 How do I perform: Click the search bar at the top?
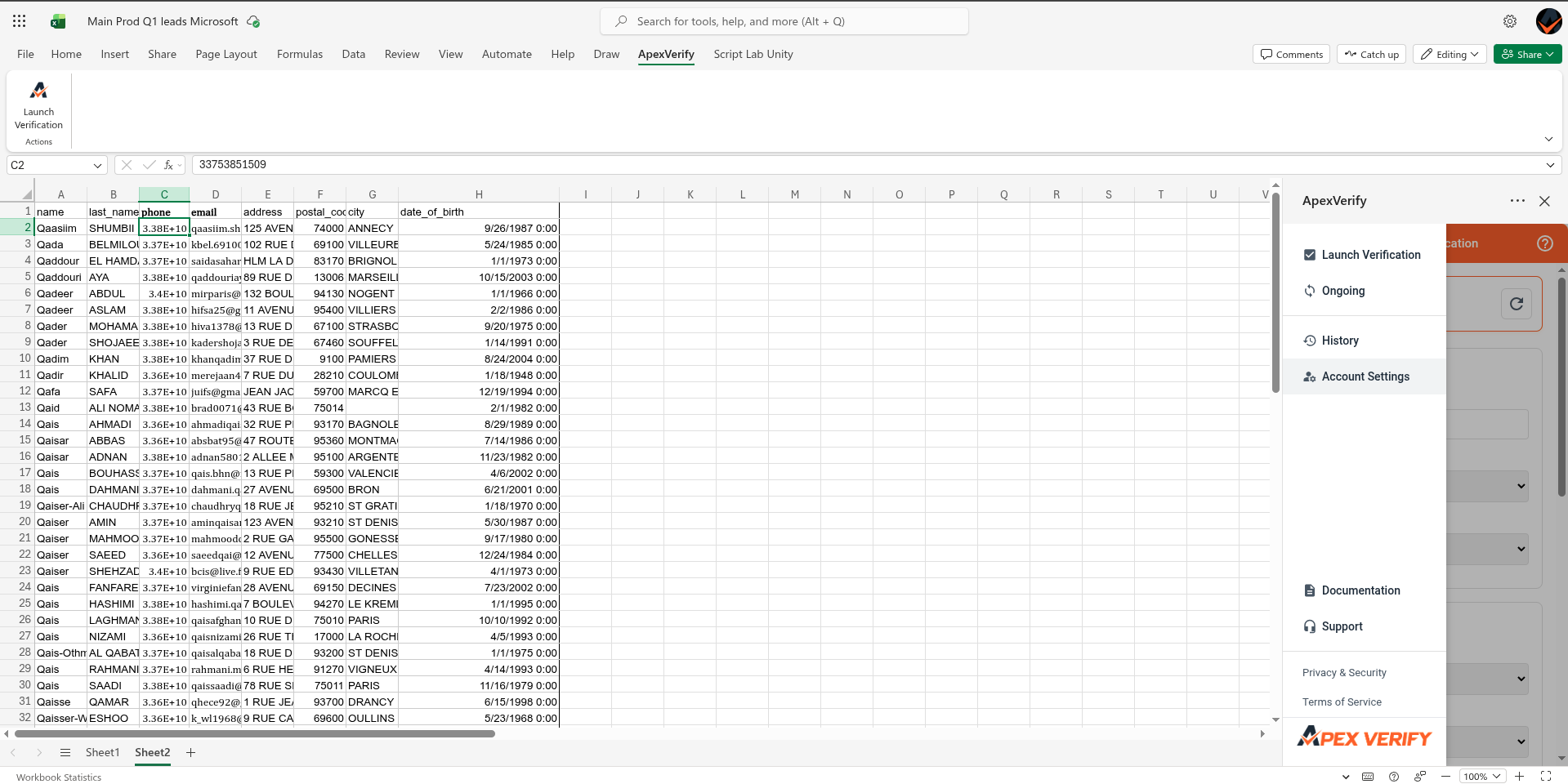[x=784, y=21]
